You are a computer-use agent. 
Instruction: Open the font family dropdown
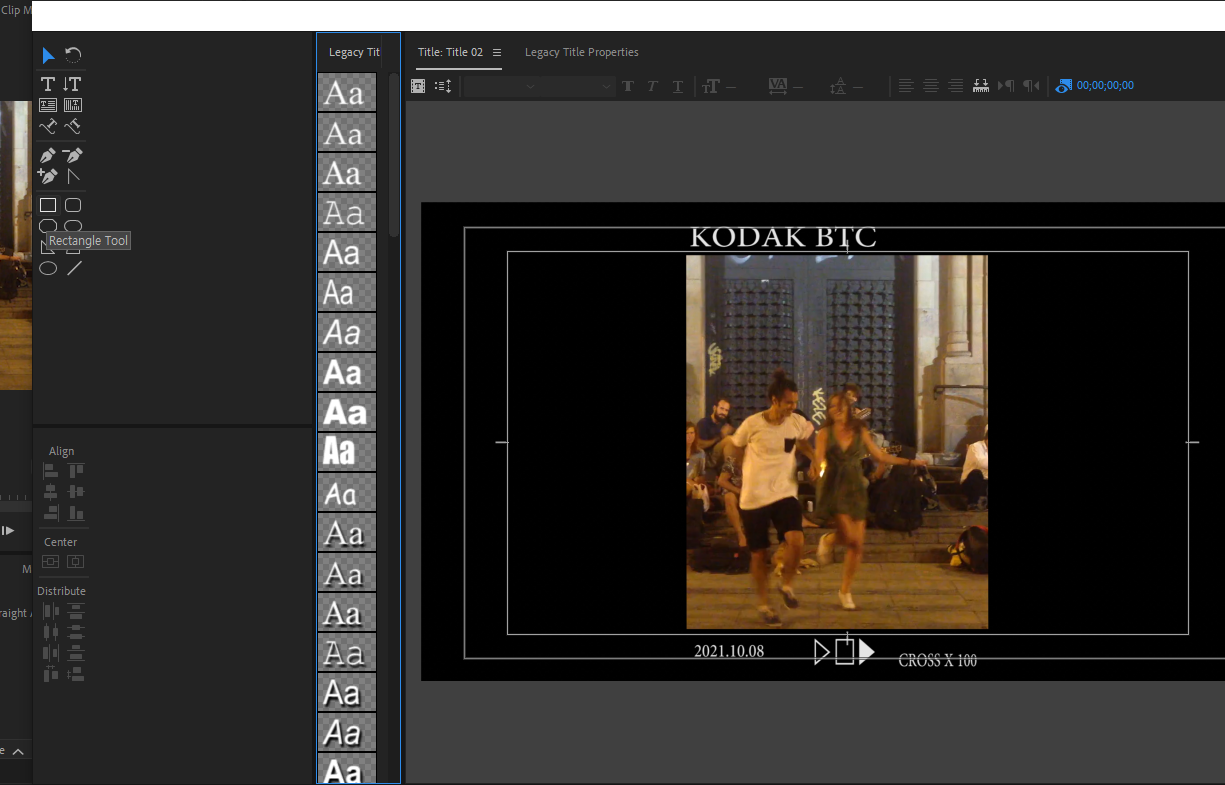(x=501, y=86)
